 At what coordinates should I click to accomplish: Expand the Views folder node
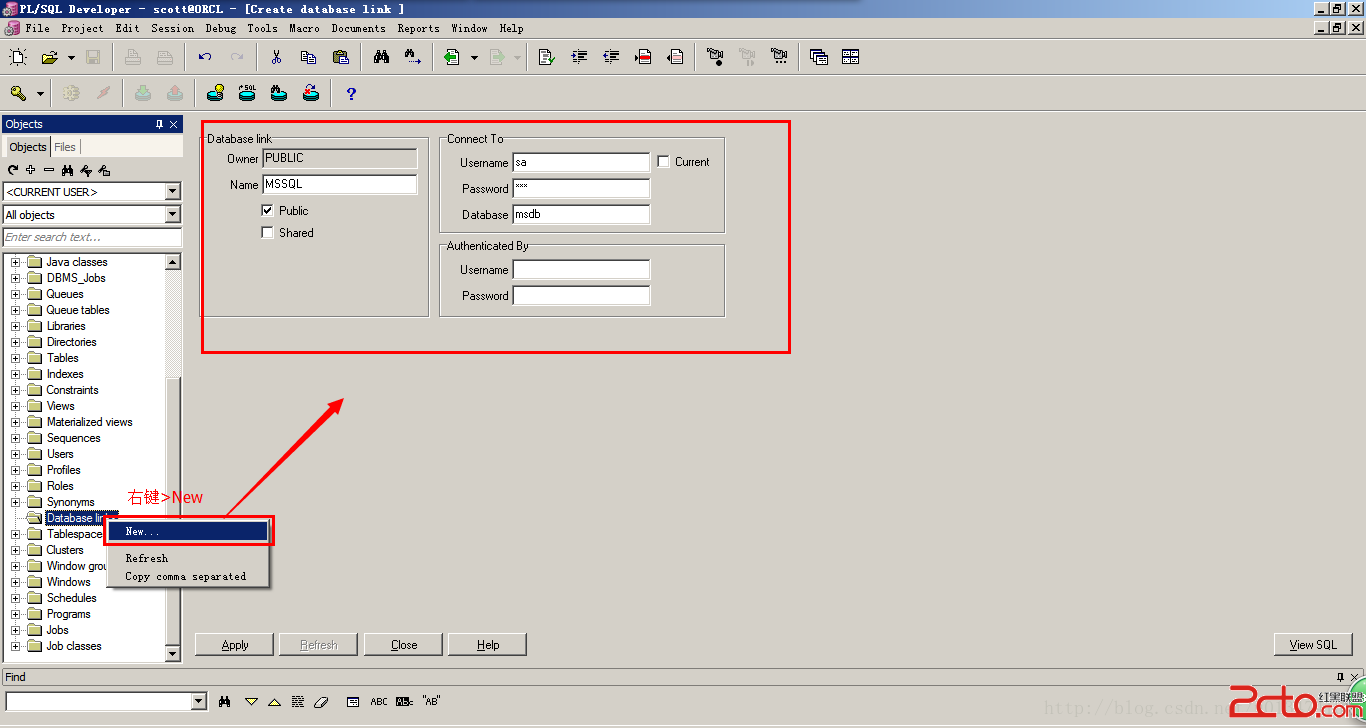(x=16, y=406)
